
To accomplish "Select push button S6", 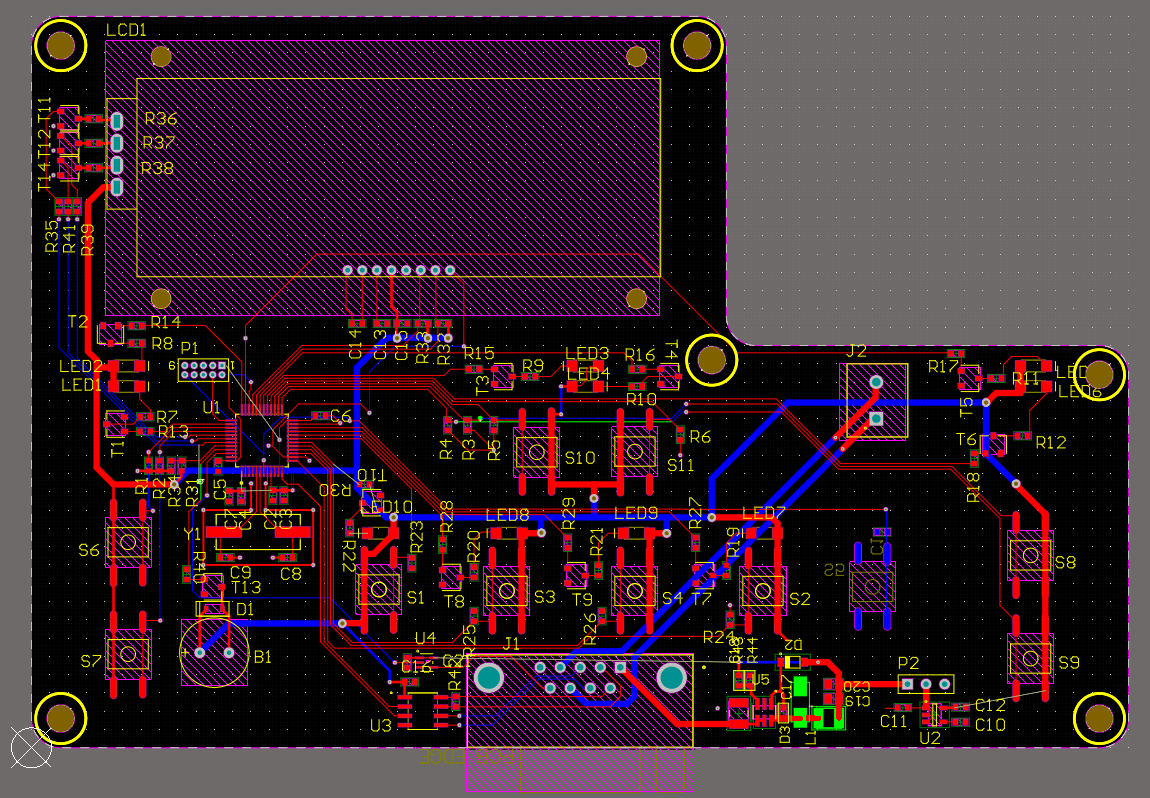I will coord(128,542).
